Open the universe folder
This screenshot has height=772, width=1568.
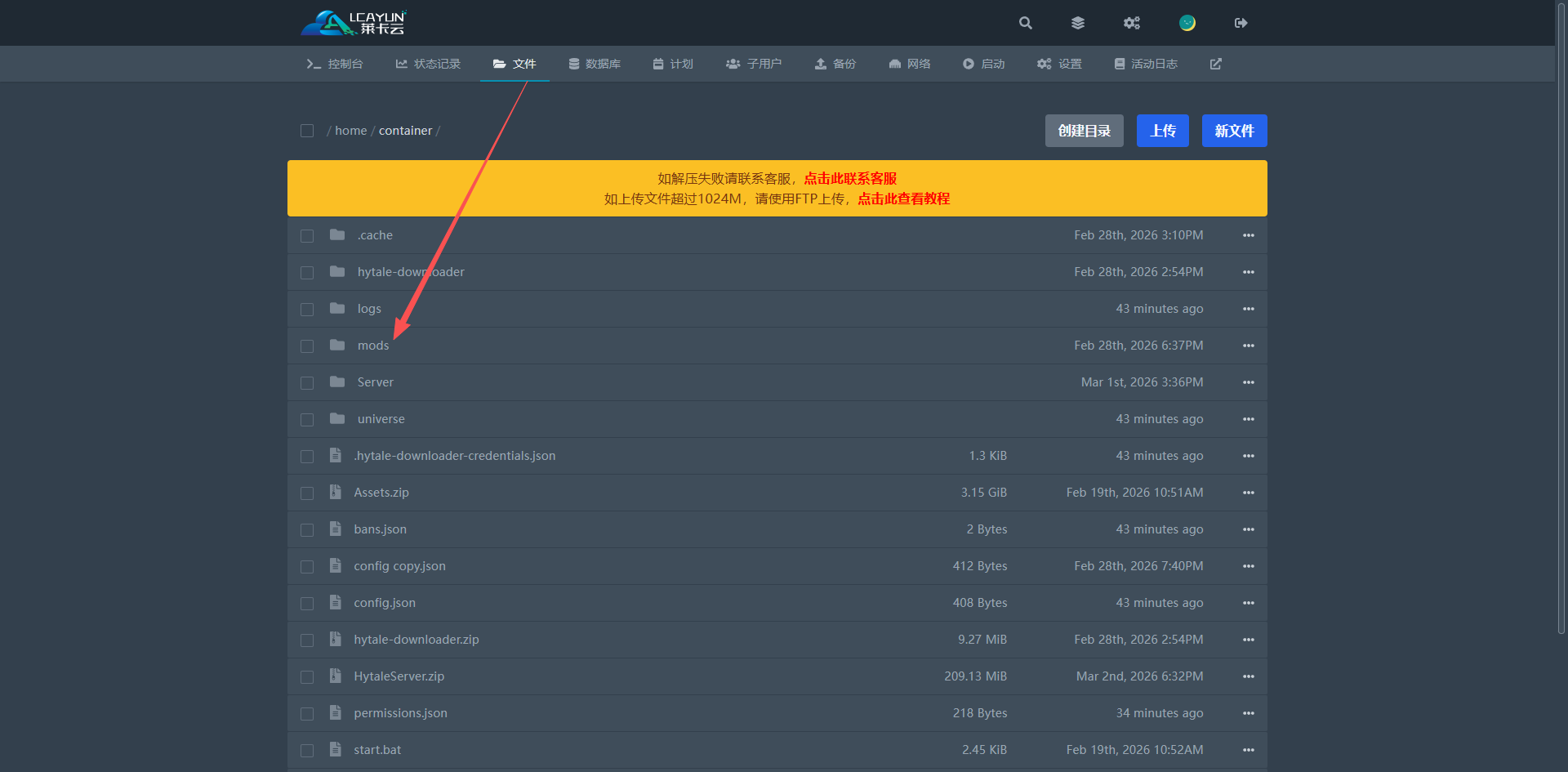click(x=381, y=419)
